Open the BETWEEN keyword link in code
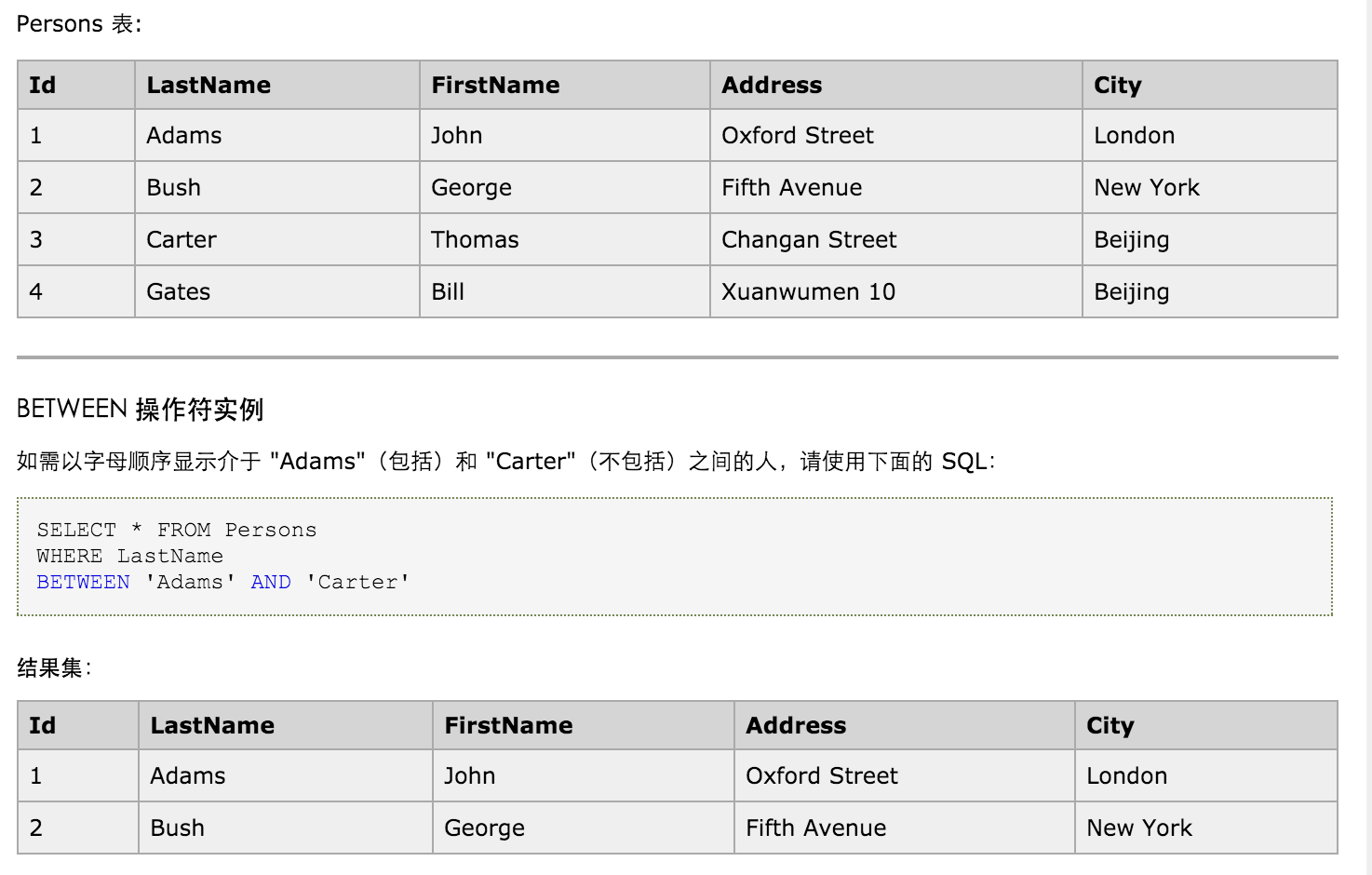The image size is (1372, 875). [x=83, y=582]
